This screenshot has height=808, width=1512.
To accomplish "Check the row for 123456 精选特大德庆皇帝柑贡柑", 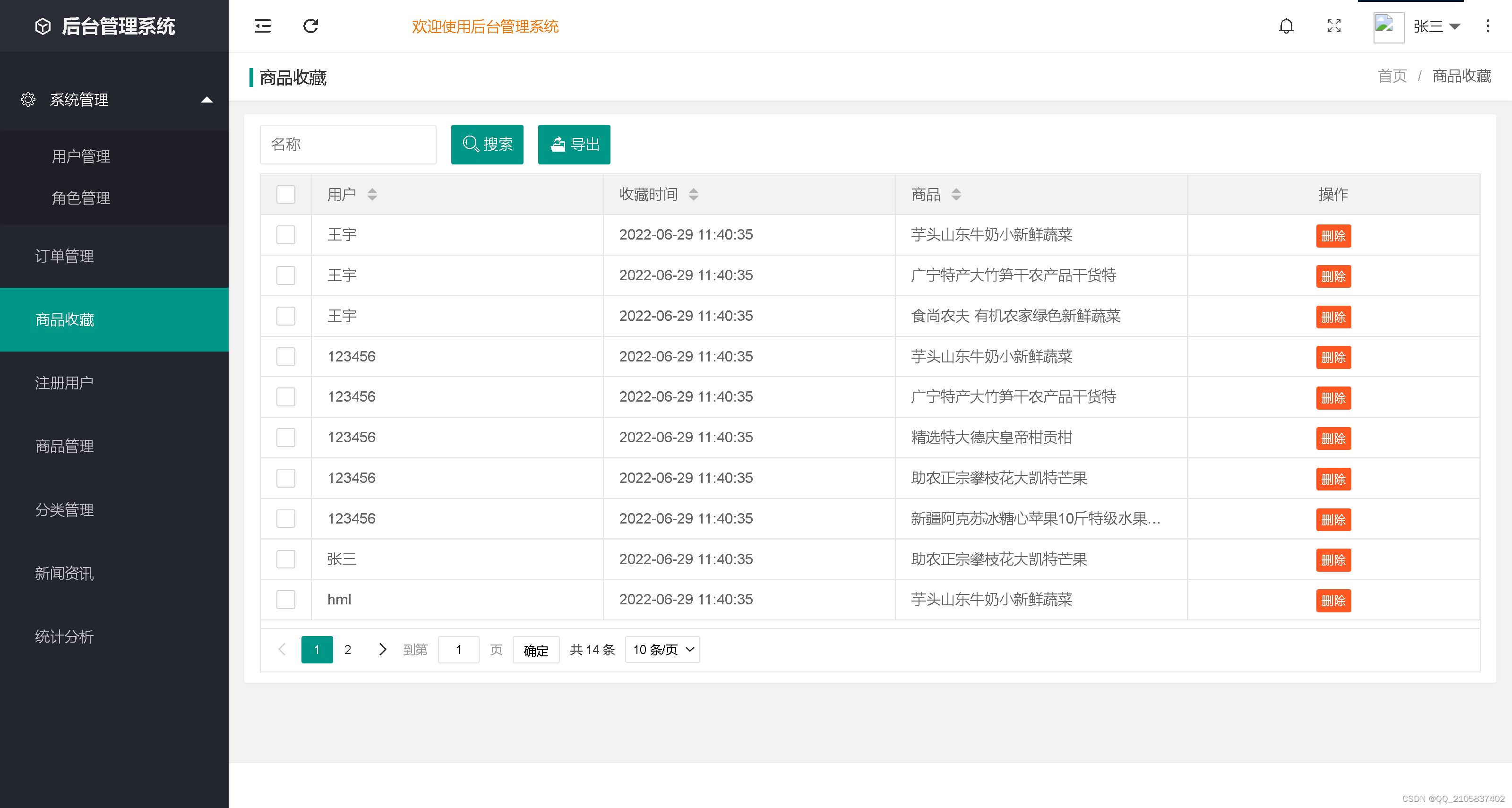I will click(286, 437).
